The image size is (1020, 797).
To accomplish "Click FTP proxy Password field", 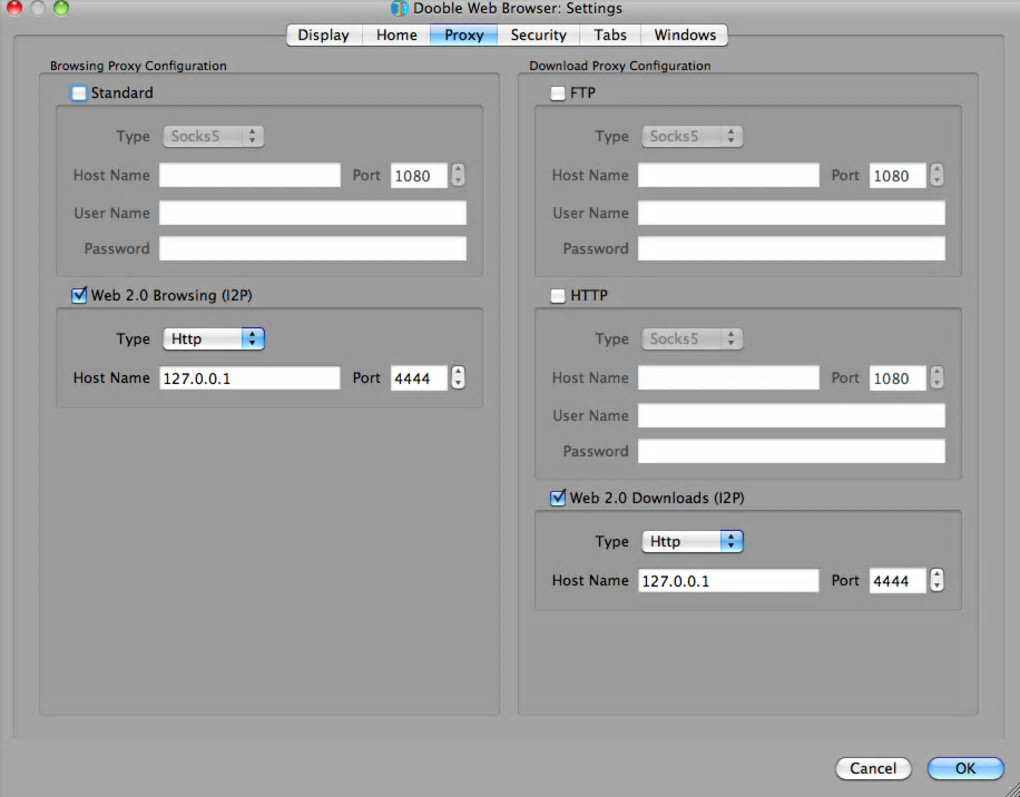I will [x=792, y=249].
